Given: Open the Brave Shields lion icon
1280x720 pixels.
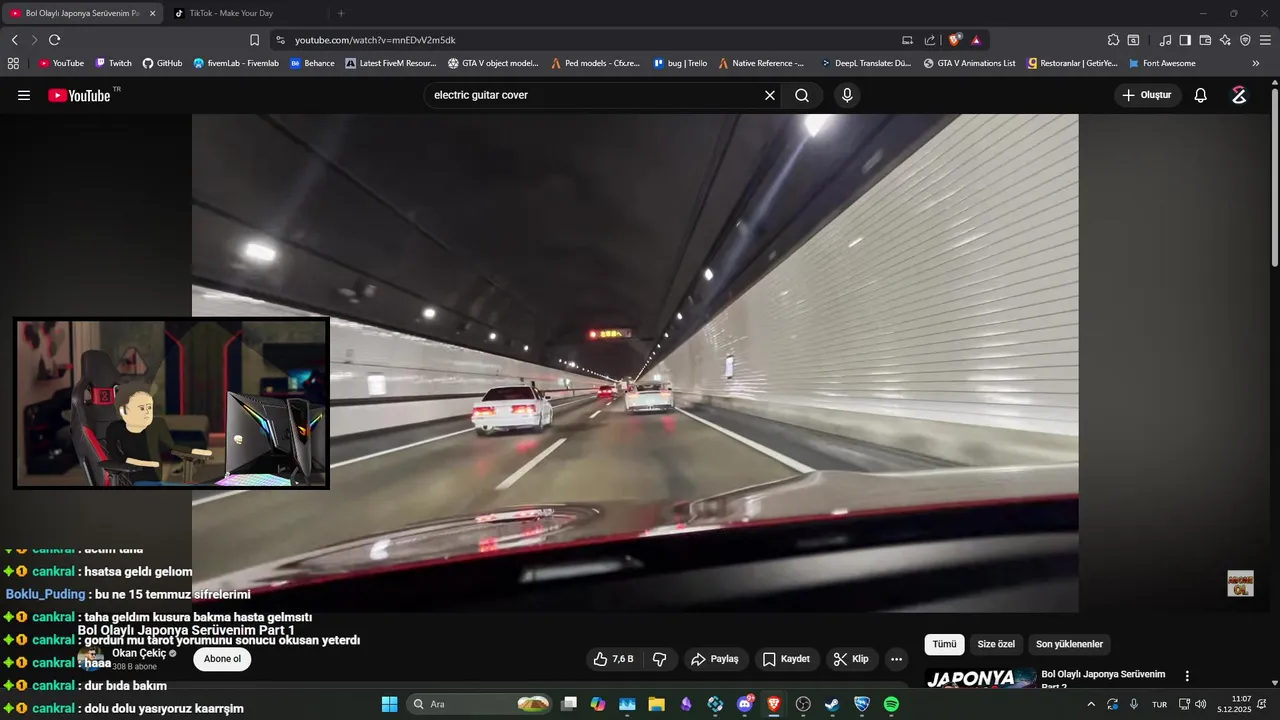Looking at the screenshot, I should (955, 40).
